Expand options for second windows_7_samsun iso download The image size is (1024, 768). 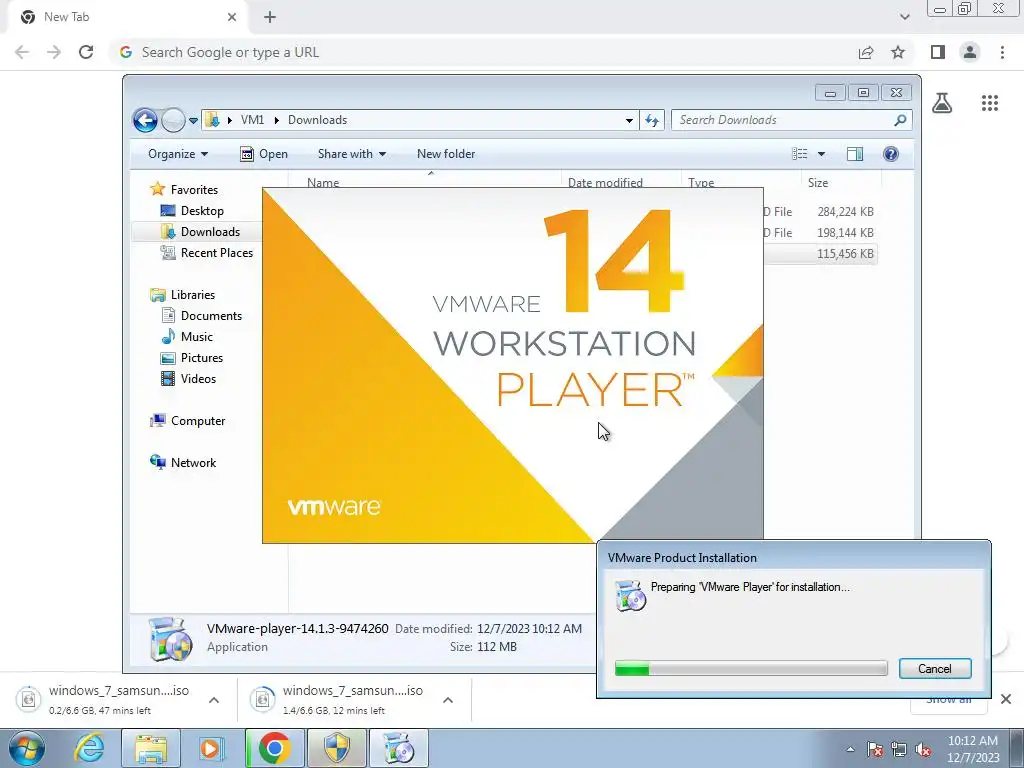pyautogui.click(x=447, y=700)
